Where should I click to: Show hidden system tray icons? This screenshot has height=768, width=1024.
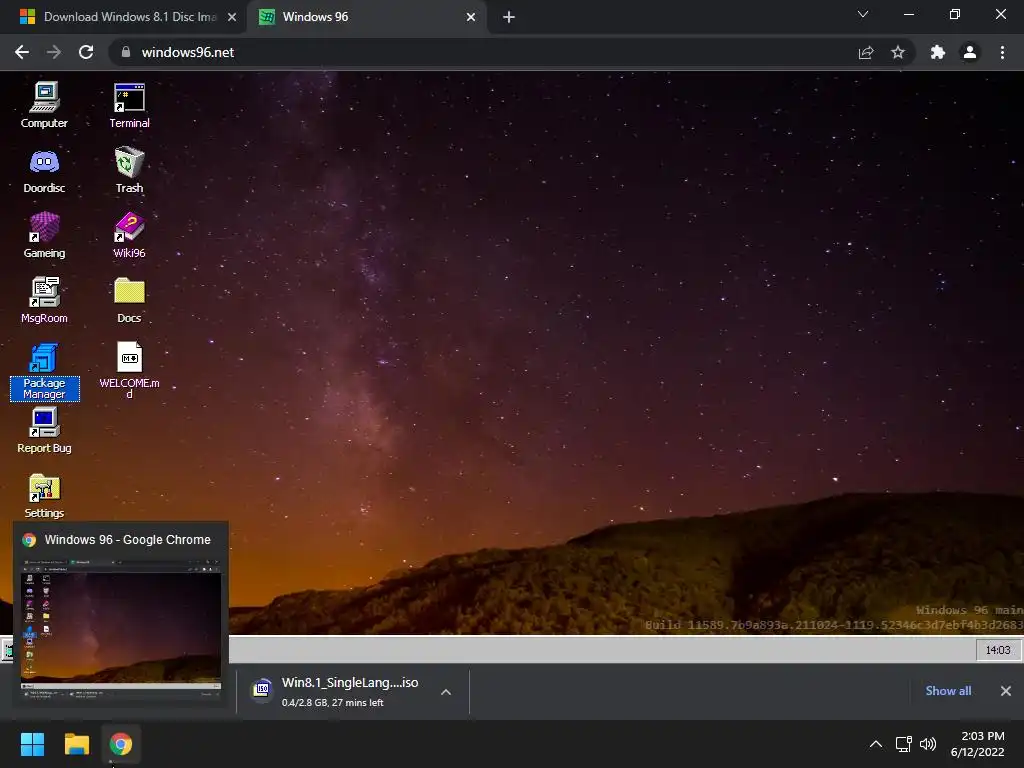coord(876,744)
